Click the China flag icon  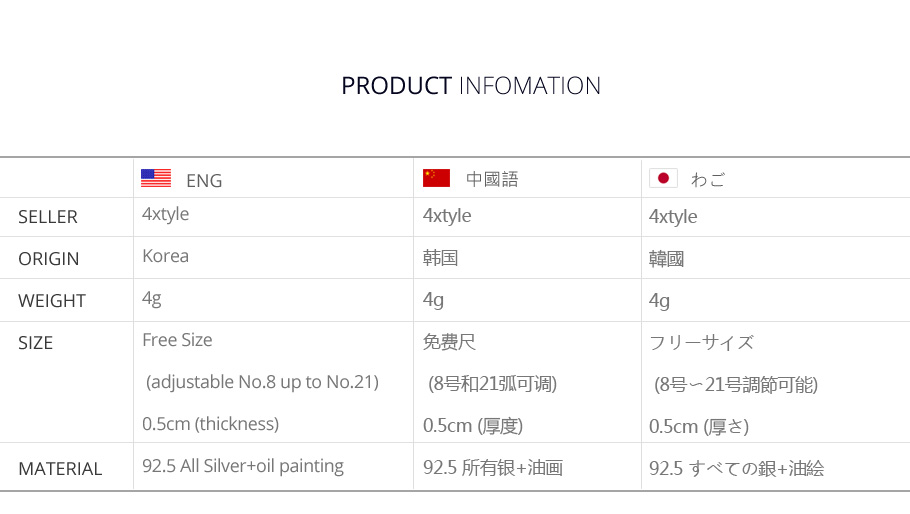(x=436, y=178)
